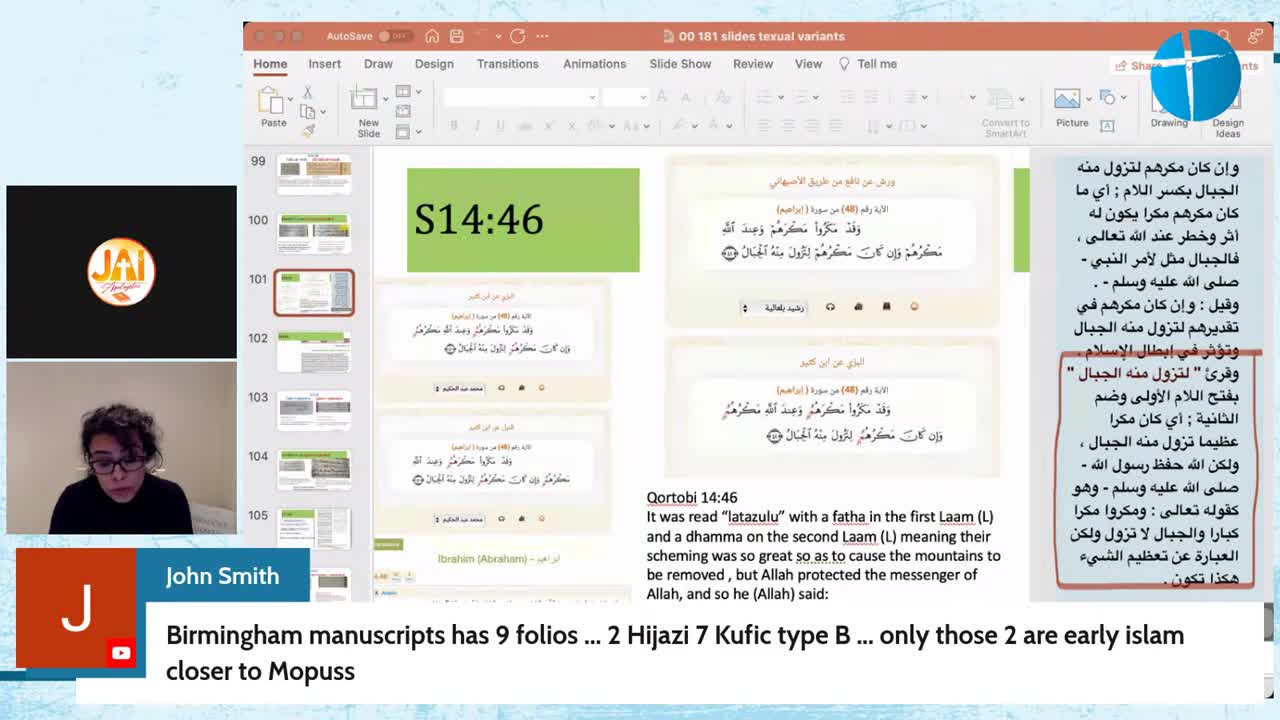
Task: Click the Copy icon
Action: [307, 112]
